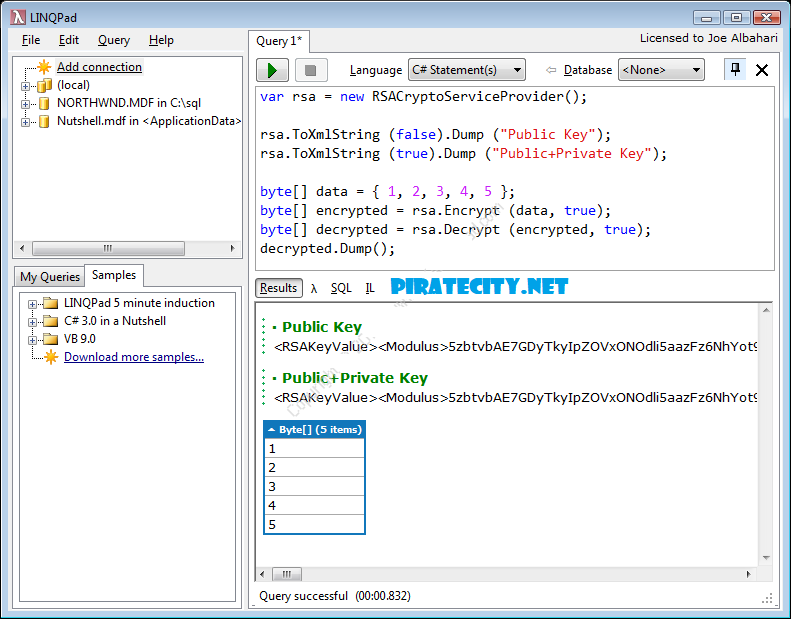Stop query execution with the square button
Image resolution: width=791 pixels, height=619 pixels.
point(311,70)
